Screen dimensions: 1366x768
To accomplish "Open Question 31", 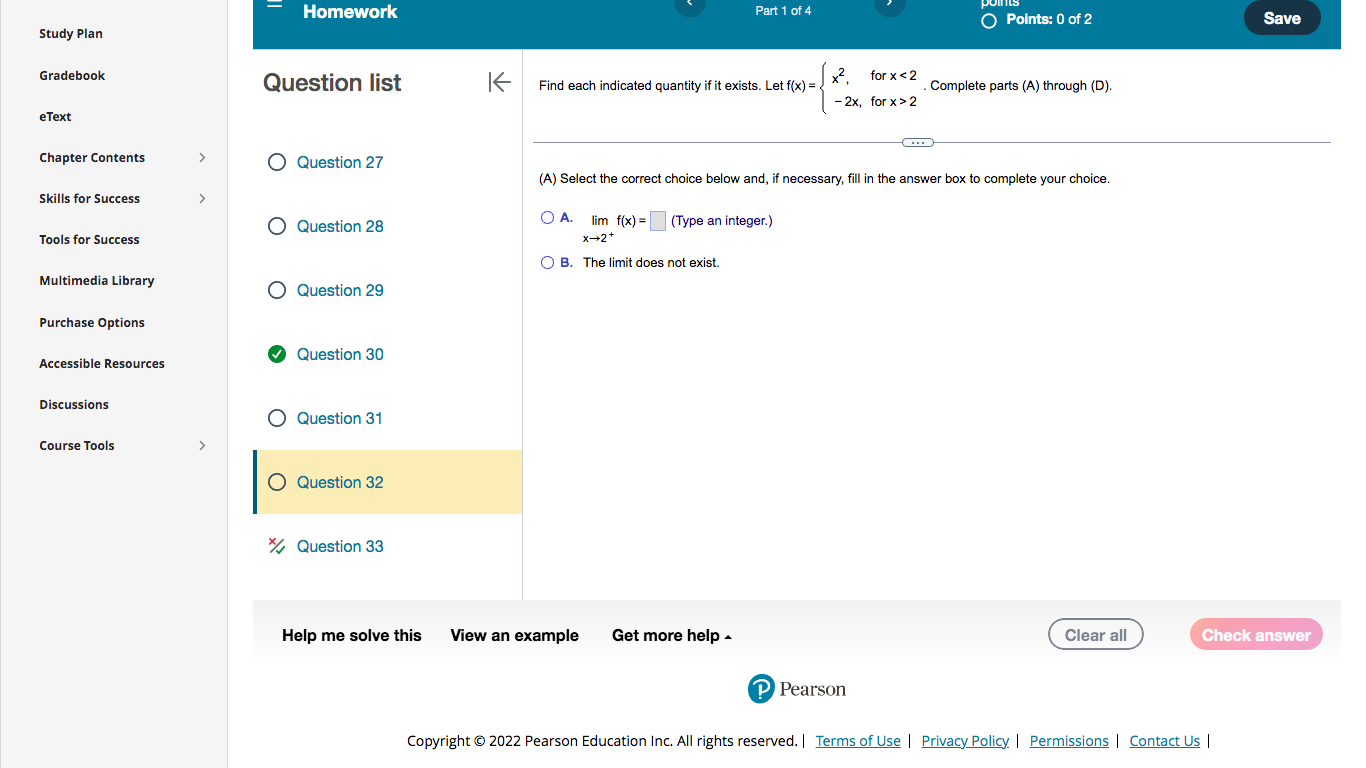I will point(340,418).
